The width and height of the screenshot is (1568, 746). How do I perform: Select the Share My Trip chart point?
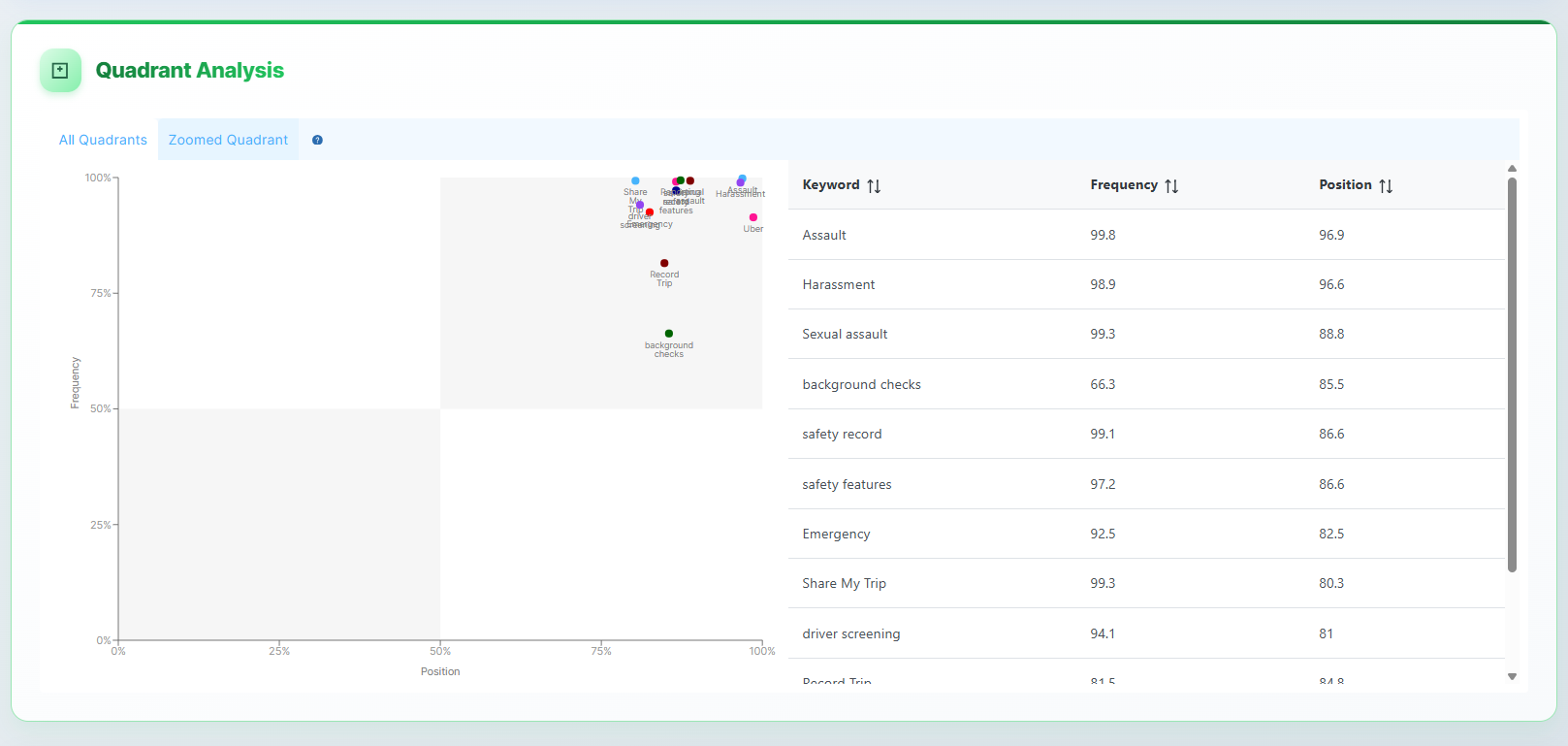point(635,180)
